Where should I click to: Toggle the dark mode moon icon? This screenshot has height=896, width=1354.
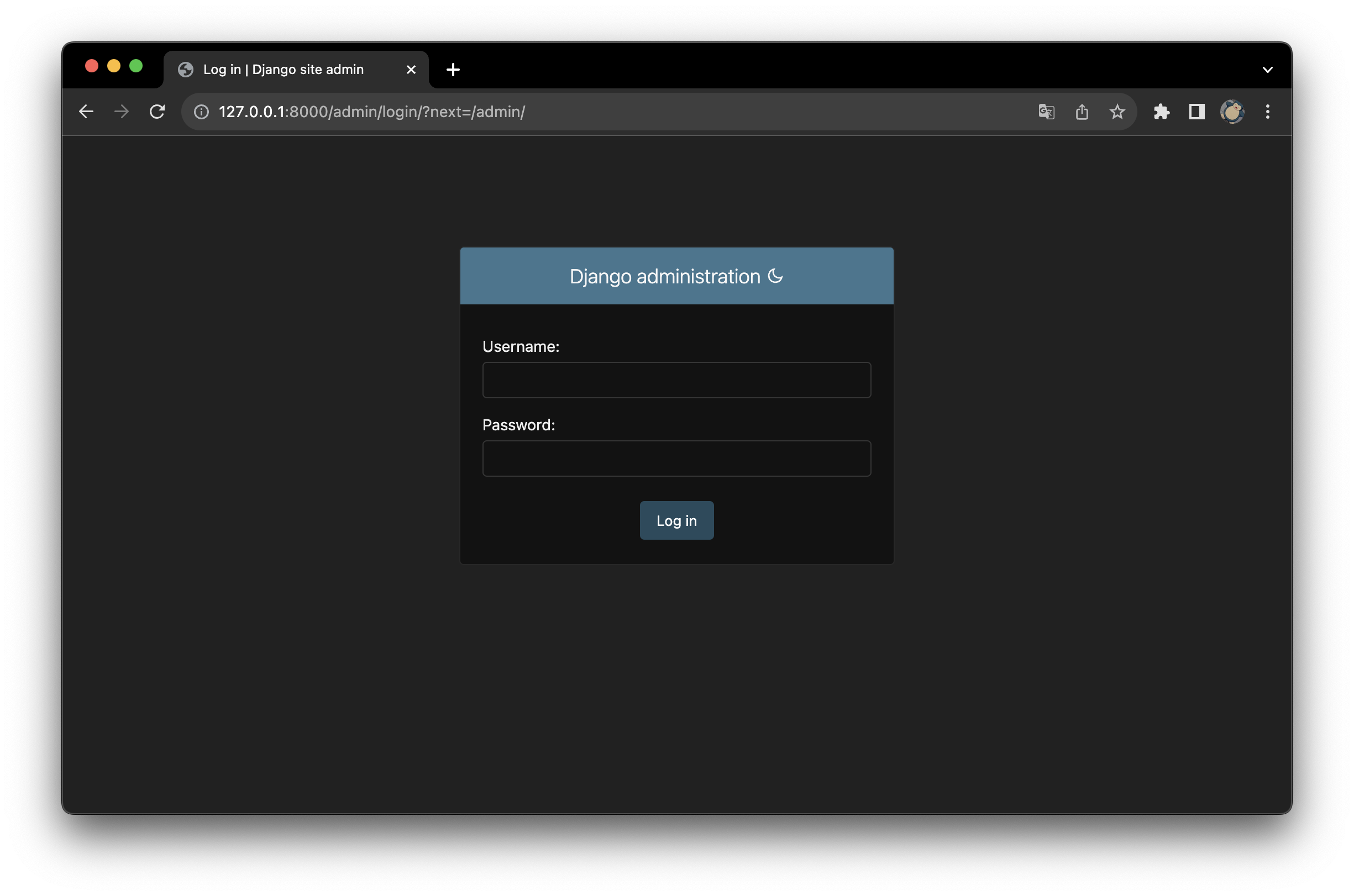click(775, 276)
